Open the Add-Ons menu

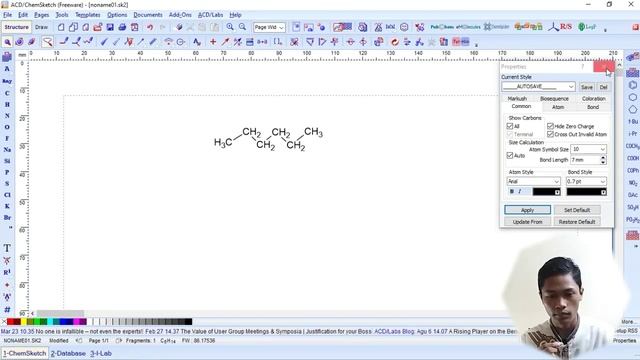pos(180,15)
